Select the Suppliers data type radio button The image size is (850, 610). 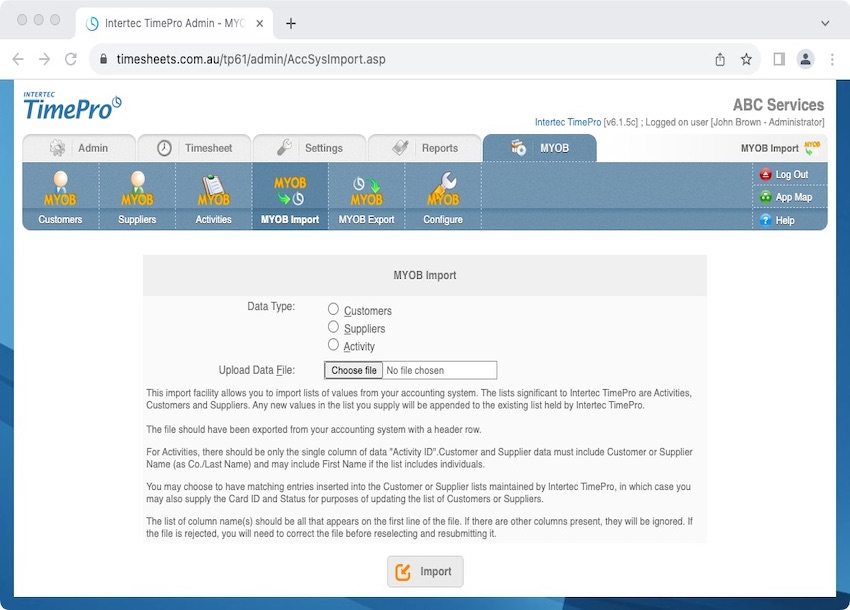[x=333, y=327]
